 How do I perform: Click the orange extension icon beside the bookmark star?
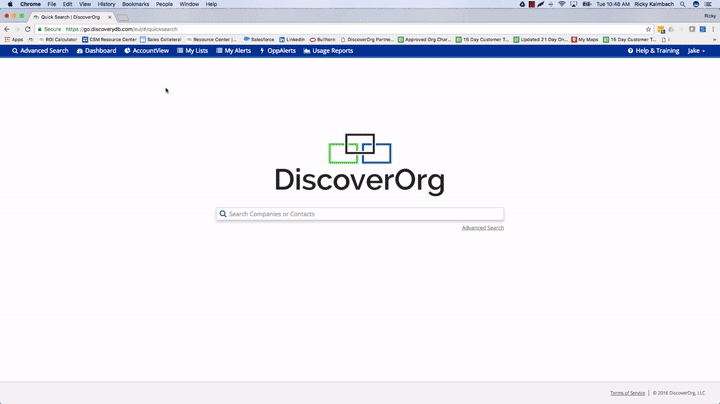661,29
